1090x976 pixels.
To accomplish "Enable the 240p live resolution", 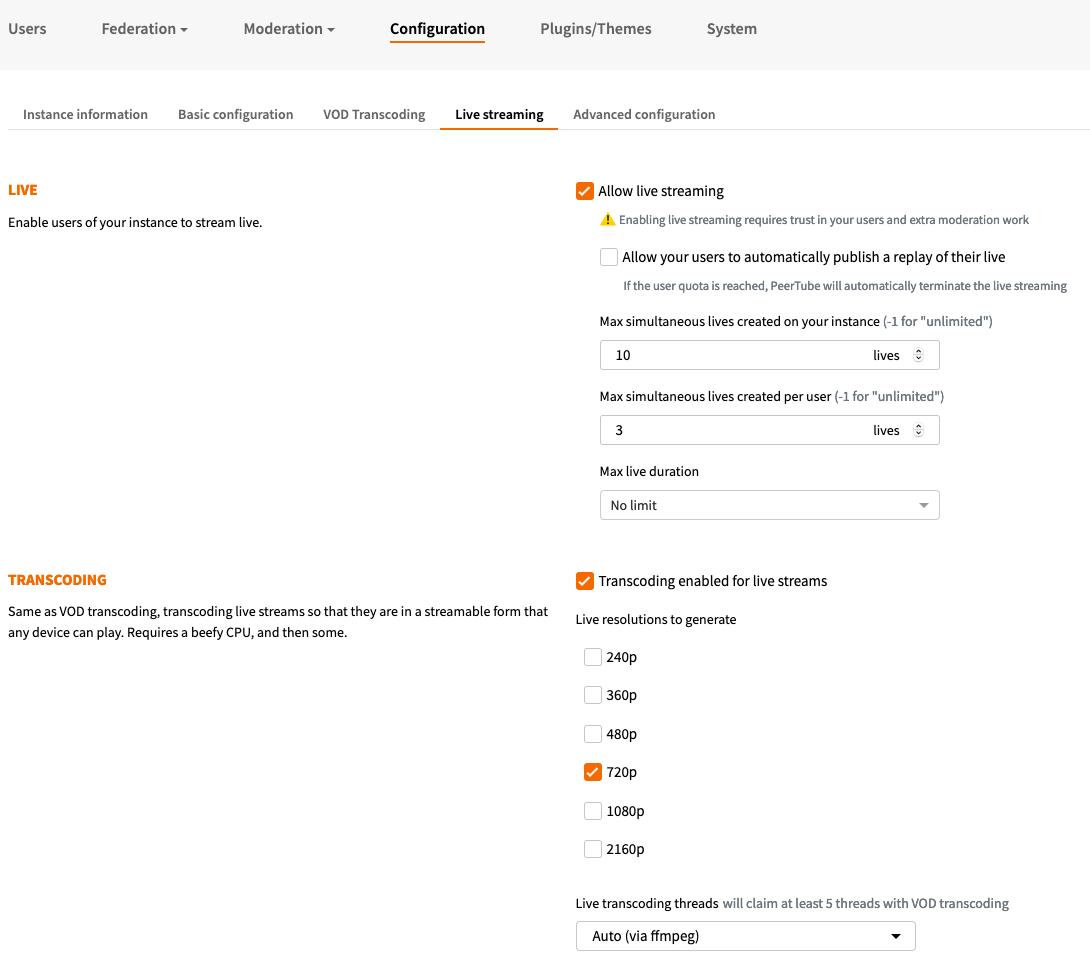I will 593,657.
